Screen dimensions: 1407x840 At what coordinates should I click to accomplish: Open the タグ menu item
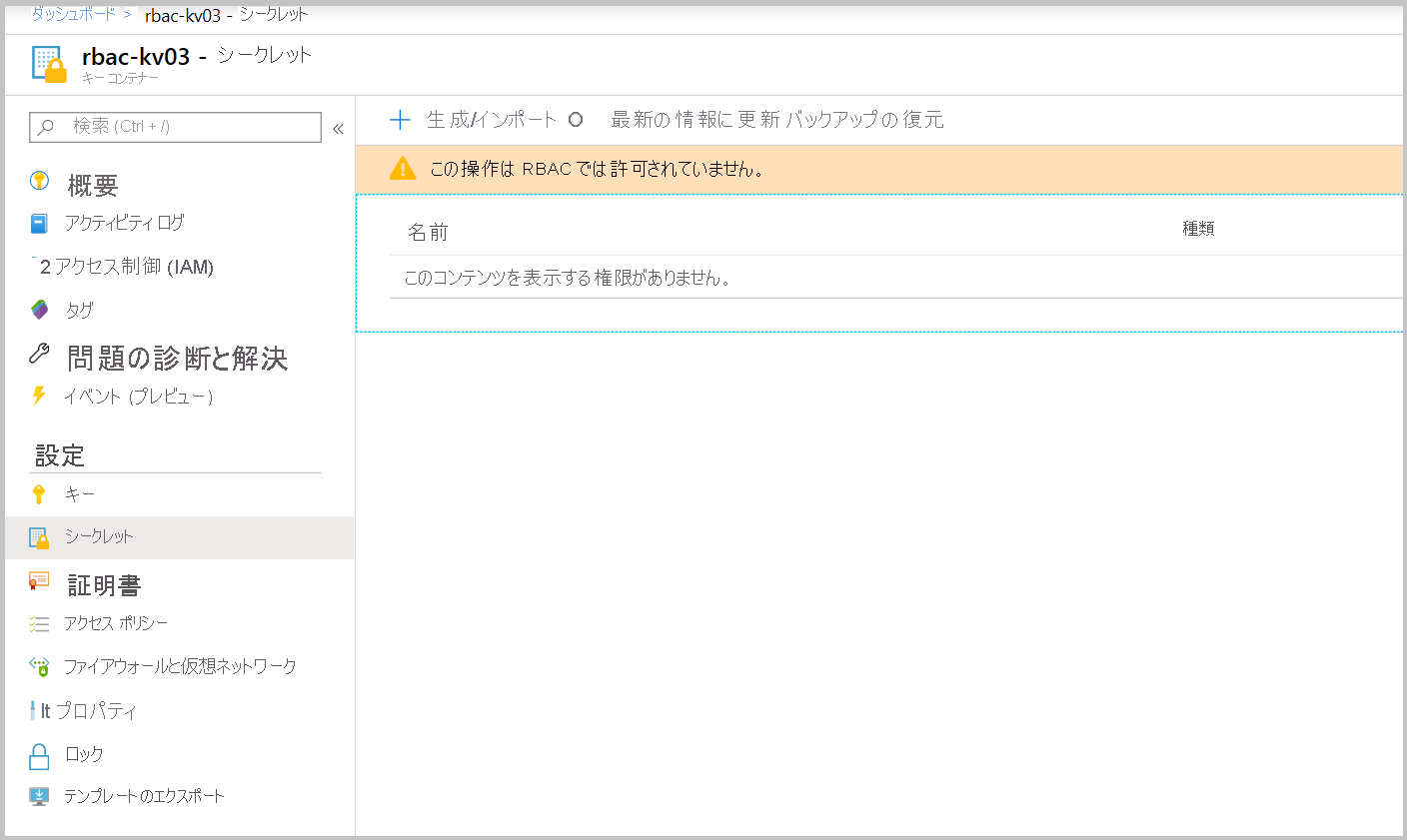coord(79,311)
